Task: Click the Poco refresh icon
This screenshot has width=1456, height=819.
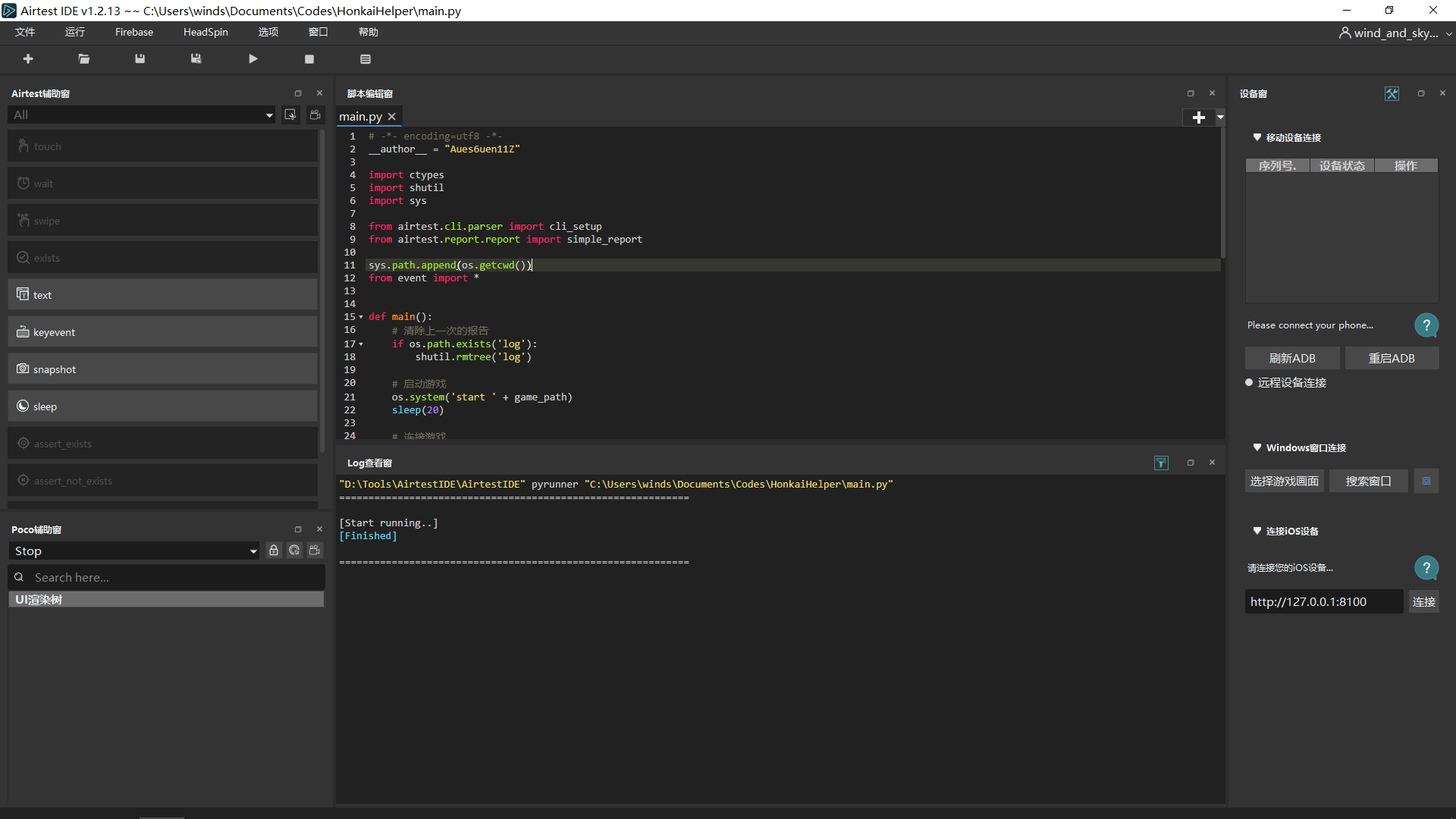Action: (294, 551)
